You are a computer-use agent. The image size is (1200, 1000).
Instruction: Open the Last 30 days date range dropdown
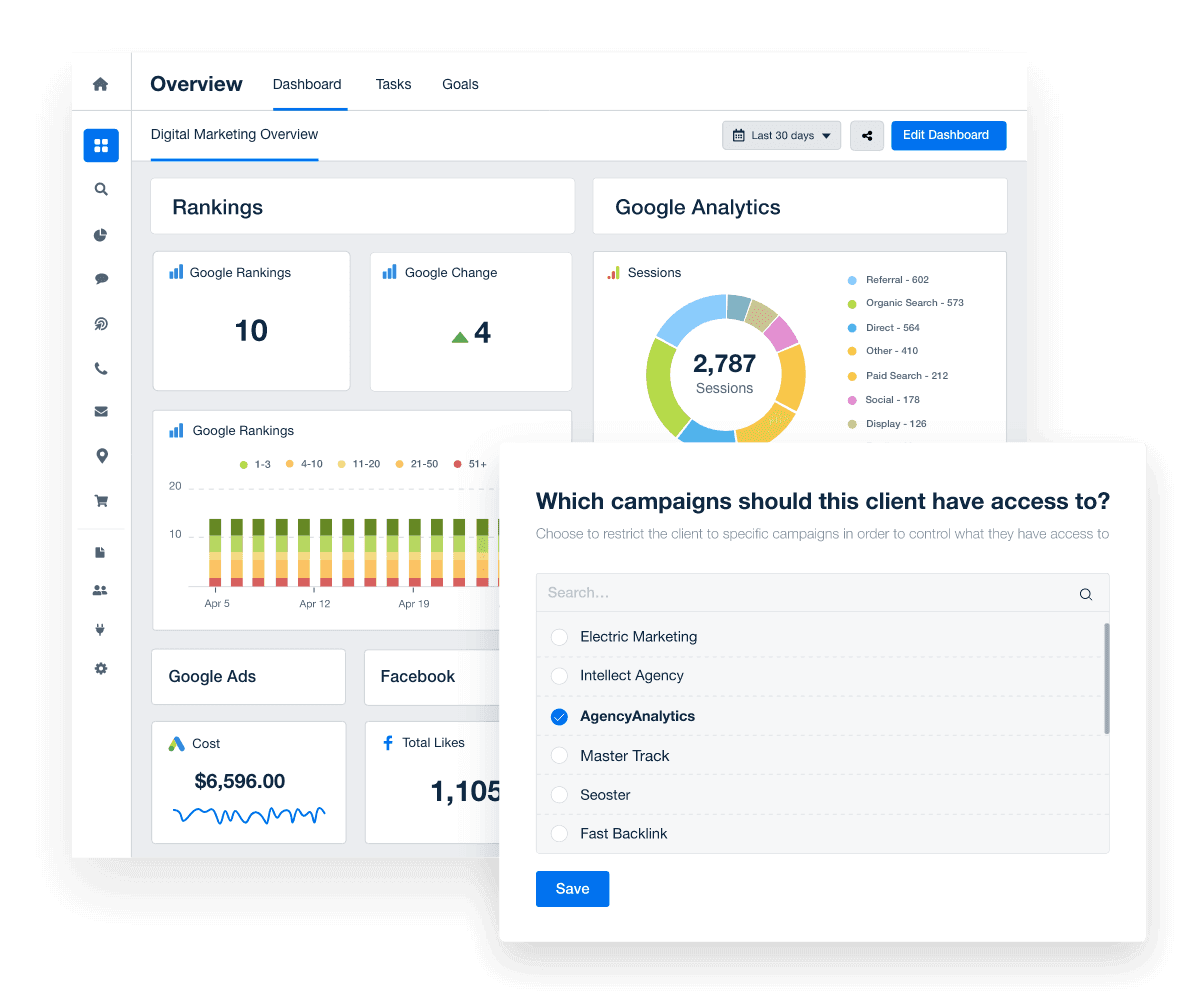pyautogui.click(x=781, y=135)
